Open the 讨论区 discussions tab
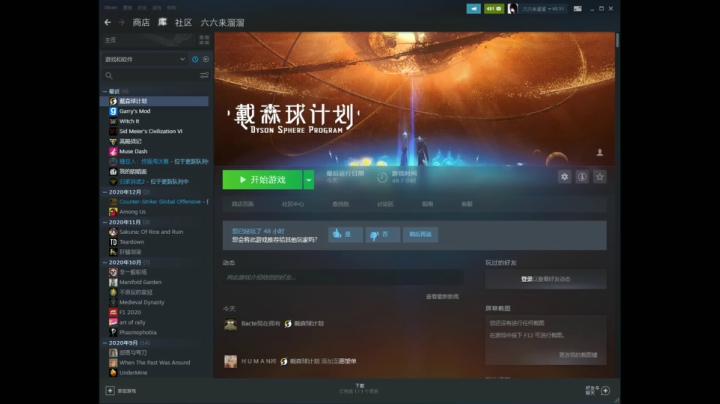The image size is (720, 404). [x=385, y=204]
